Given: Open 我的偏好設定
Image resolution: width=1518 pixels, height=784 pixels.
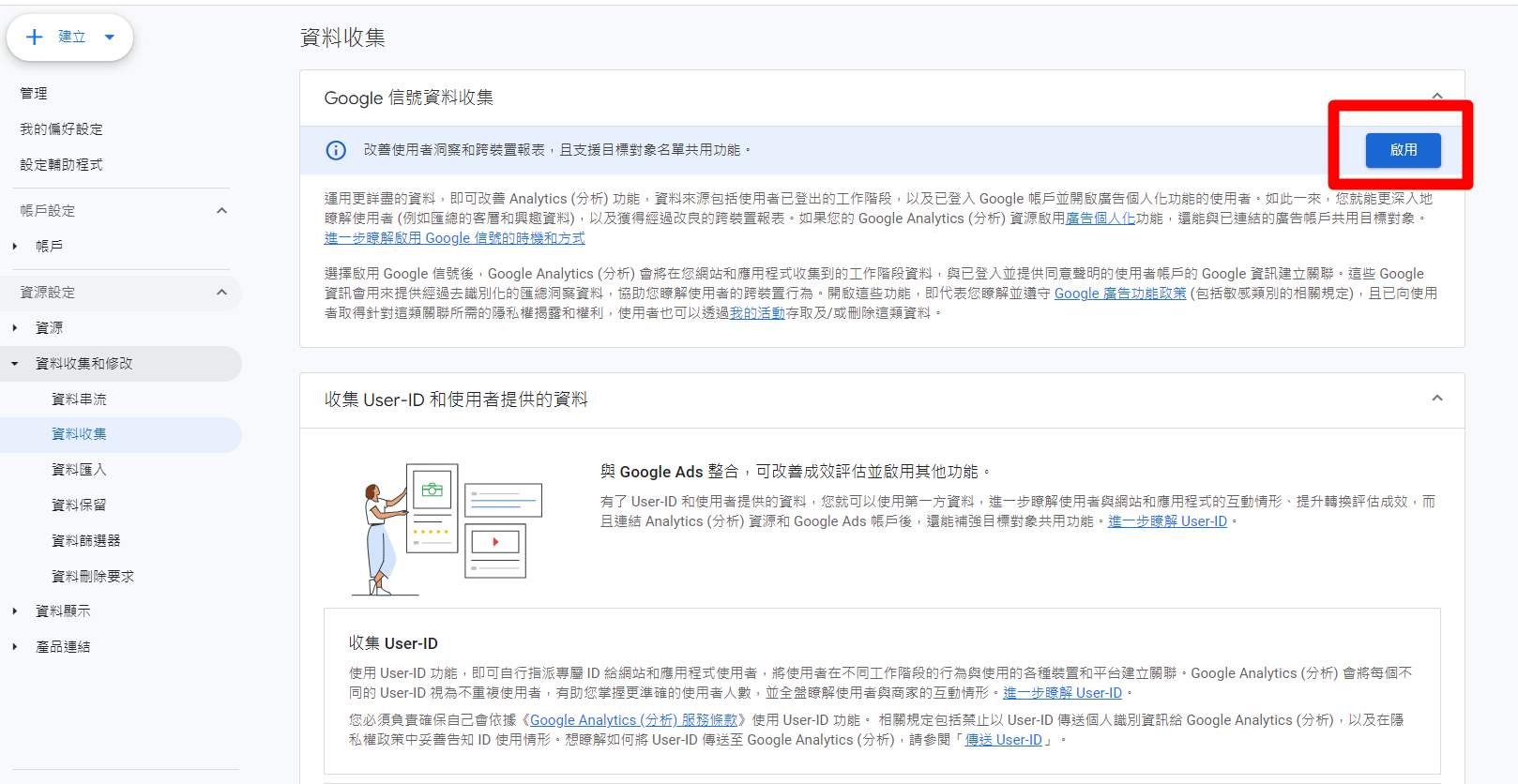Looking at the screenshot, I should (62, 129).
